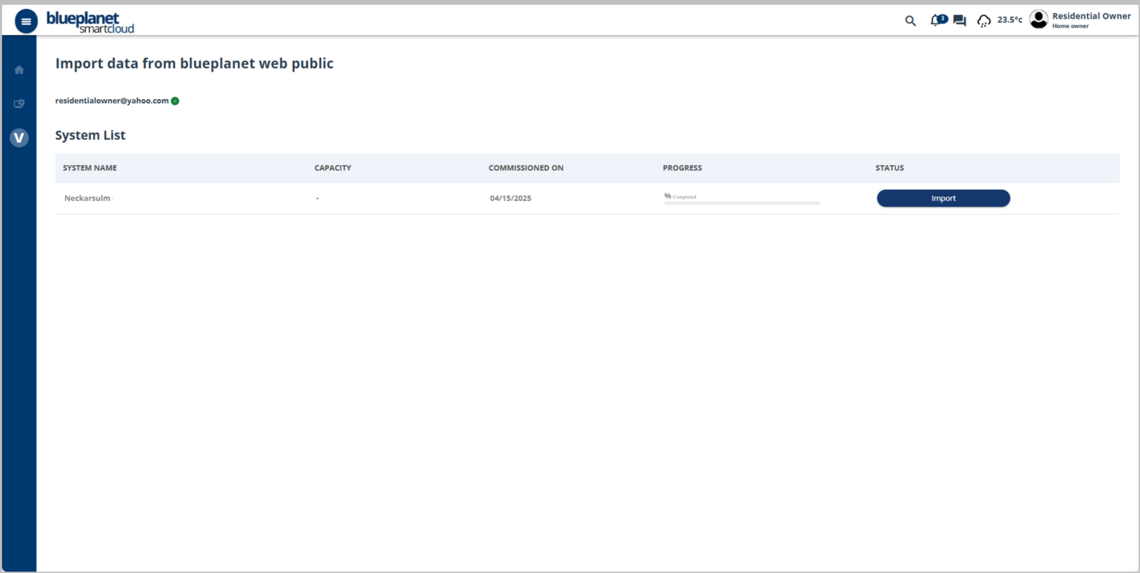Open the Residential Owner account menu
This screenshot has height=573, width=1140.
(x=1091, y=17)
